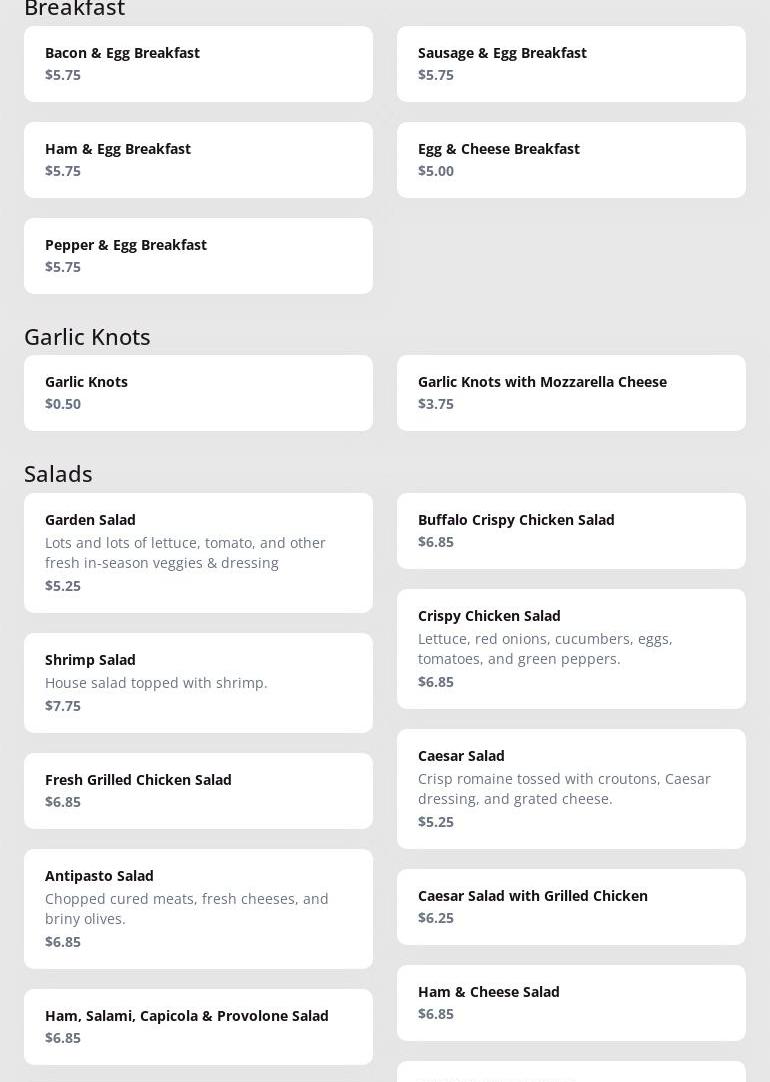Open the Caesar Salad item

tap(571, 788)
